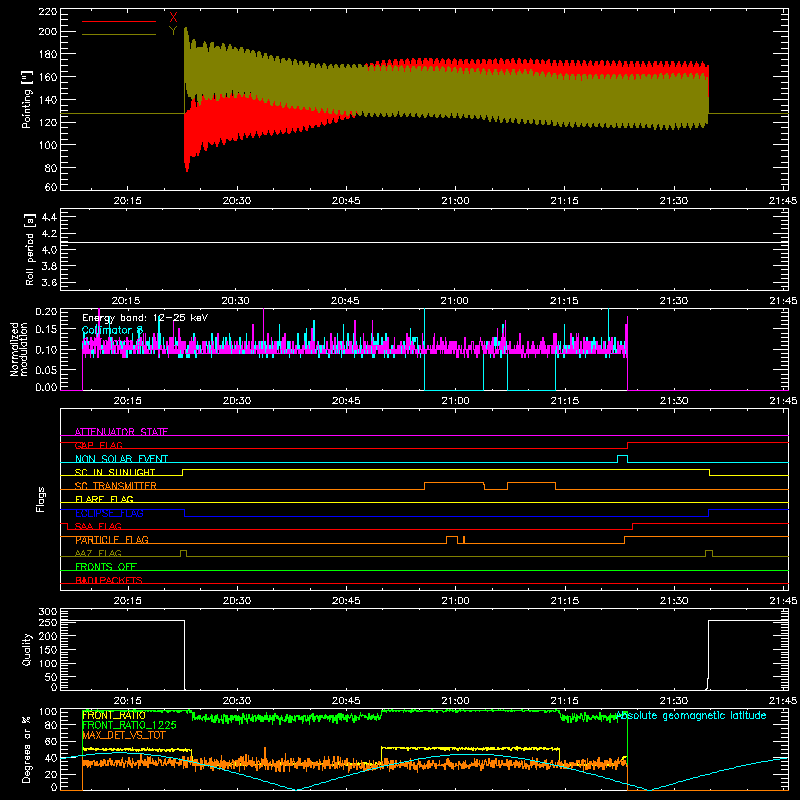Screen dimensions: 800x800
Task: Click the 20:30 time label under Roll period plot
Action: pyautogui.click(x=236, y=301)
